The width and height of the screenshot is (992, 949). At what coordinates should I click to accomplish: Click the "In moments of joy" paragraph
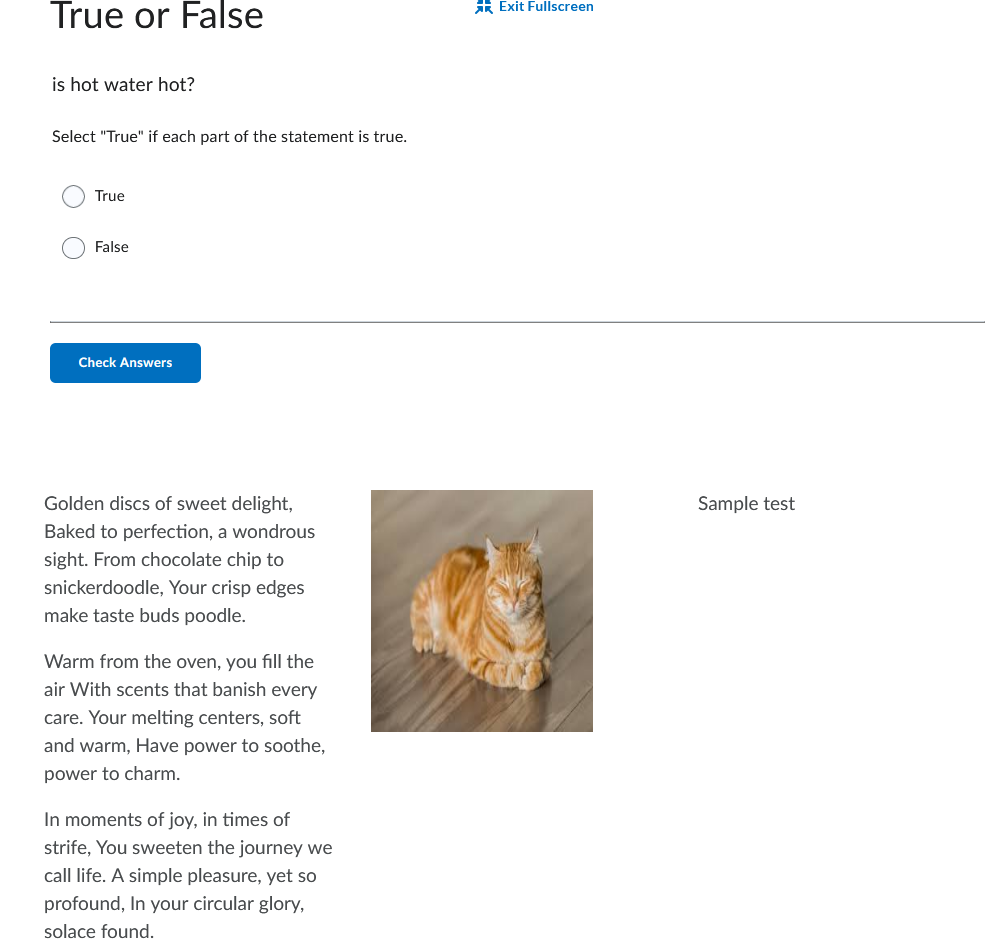pyautogui.click(x=188, y=876)
